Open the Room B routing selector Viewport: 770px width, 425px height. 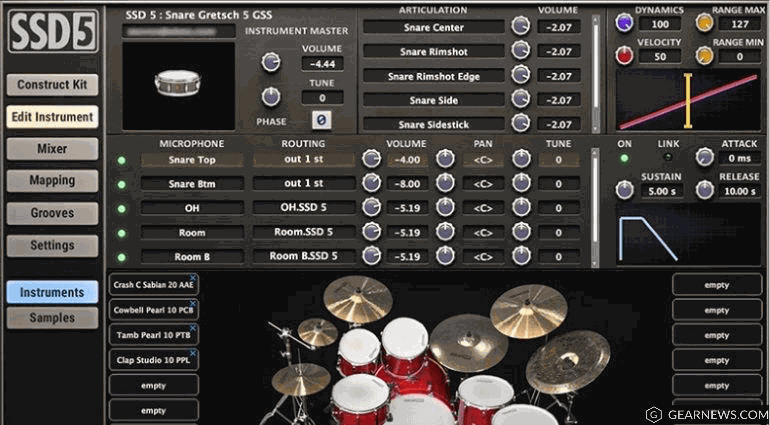(x=304, y=256)
